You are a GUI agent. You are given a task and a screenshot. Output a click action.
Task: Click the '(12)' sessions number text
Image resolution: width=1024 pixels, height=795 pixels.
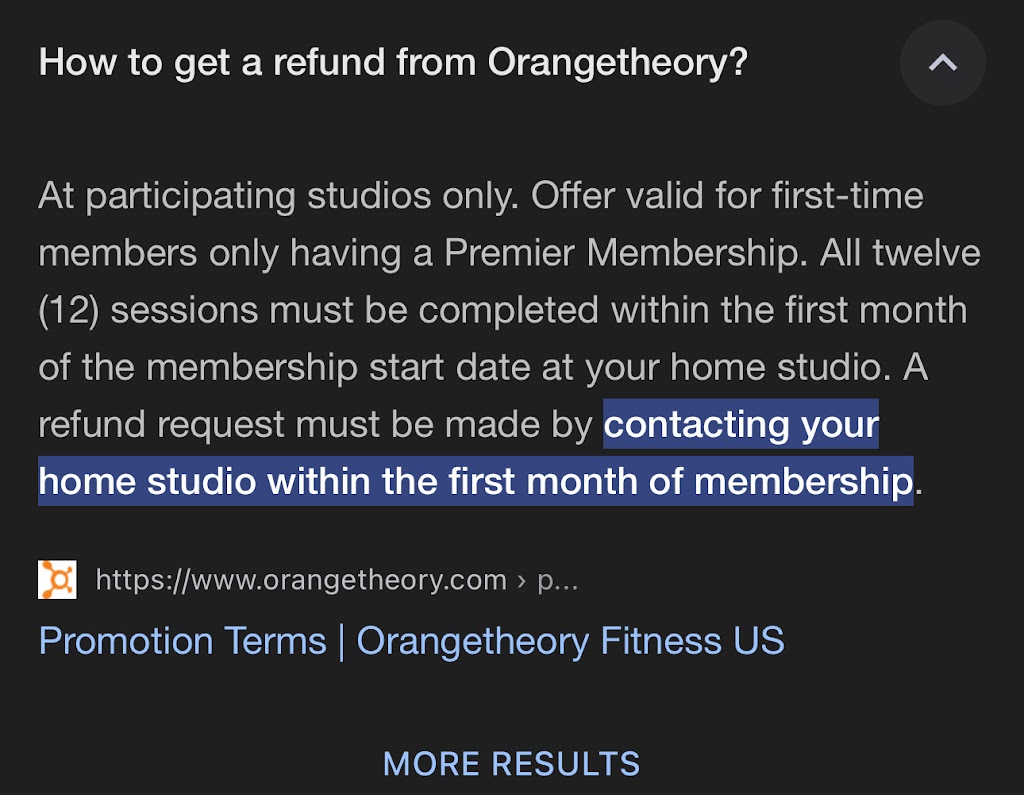pyautogui.click(x=68, y=311)
